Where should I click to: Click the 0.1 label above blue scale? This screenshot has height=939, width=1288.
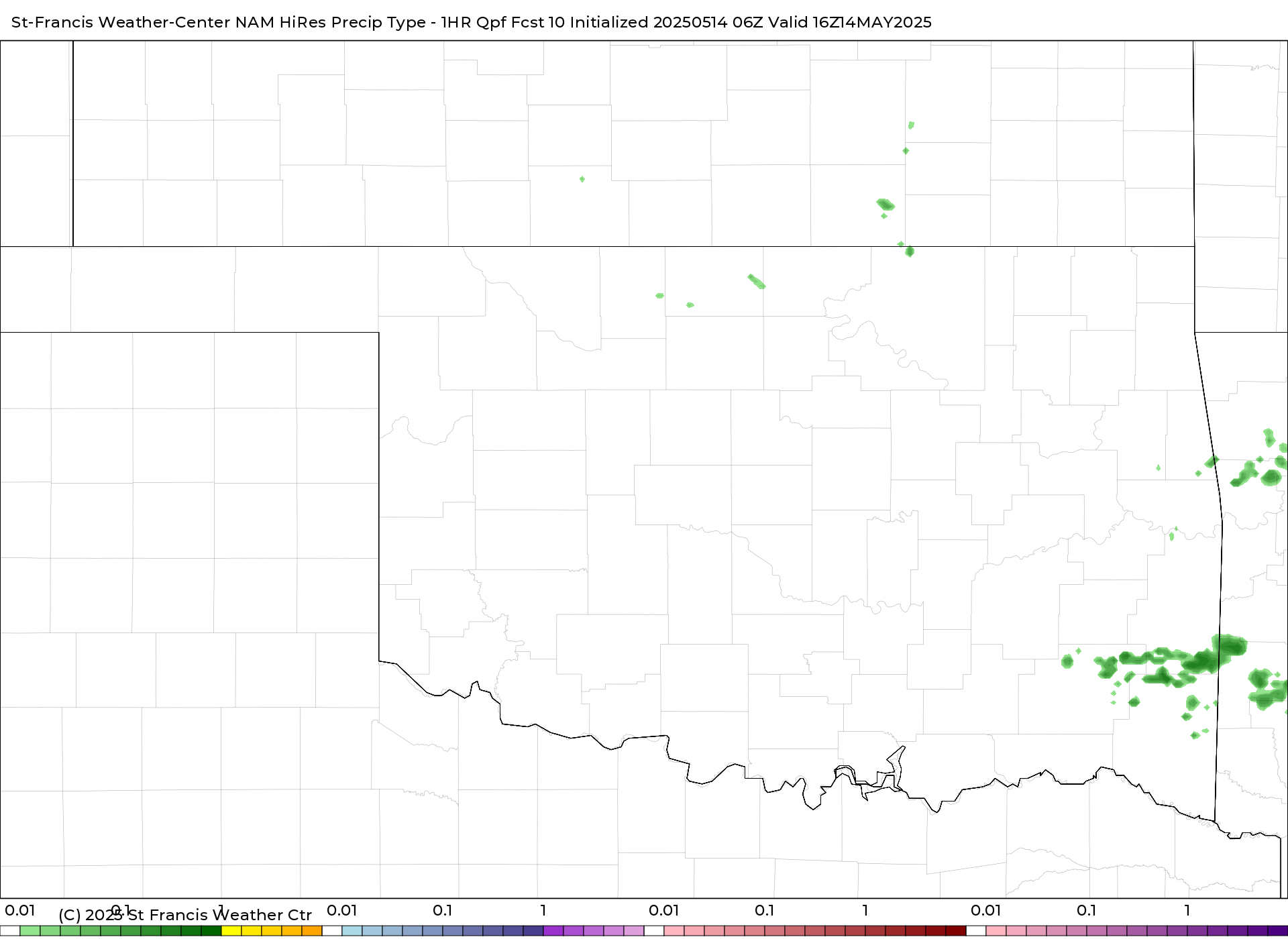click(x=443, y=911)
